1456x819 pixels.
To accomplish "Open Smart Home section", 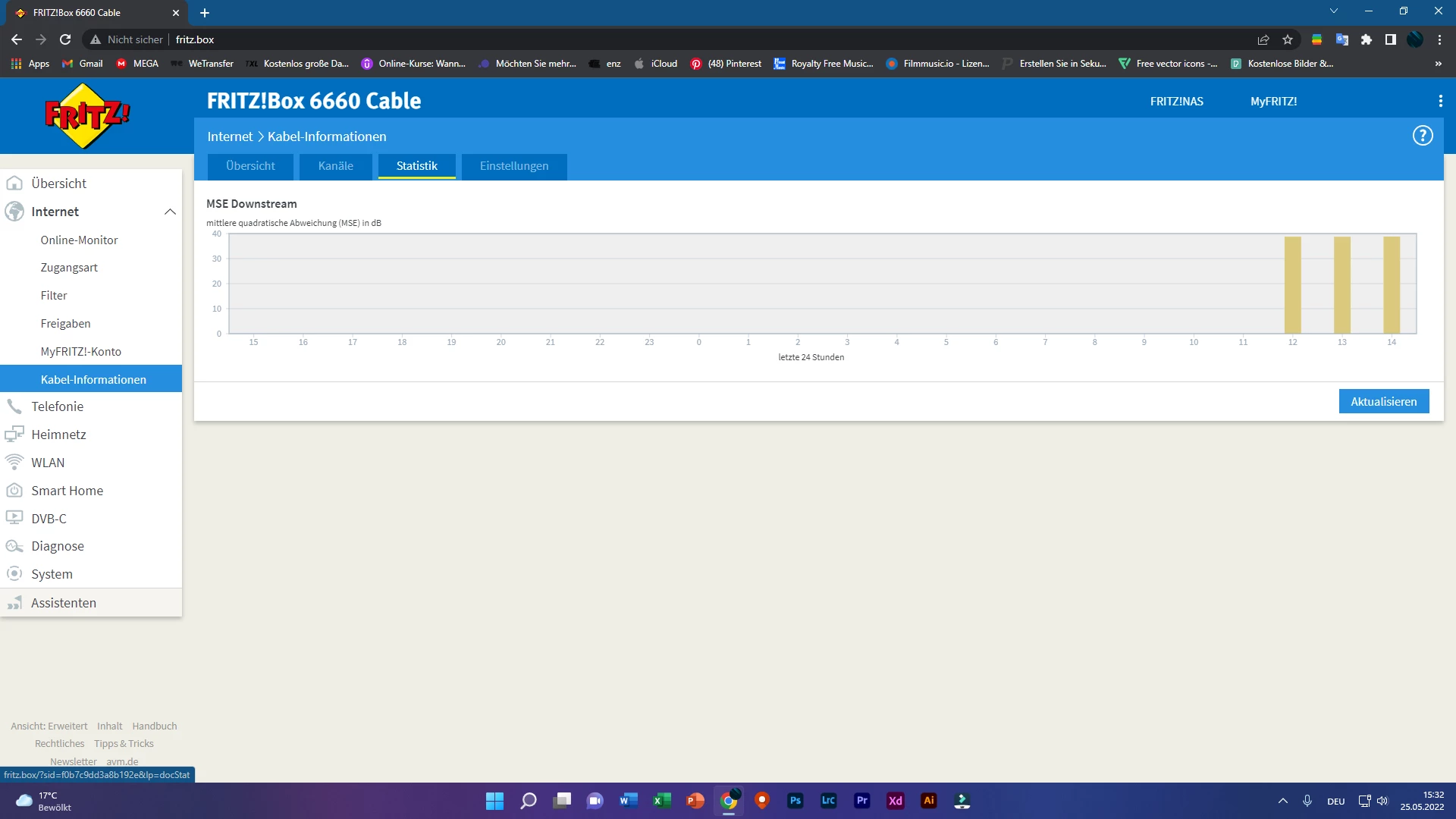I will [67, 491].
